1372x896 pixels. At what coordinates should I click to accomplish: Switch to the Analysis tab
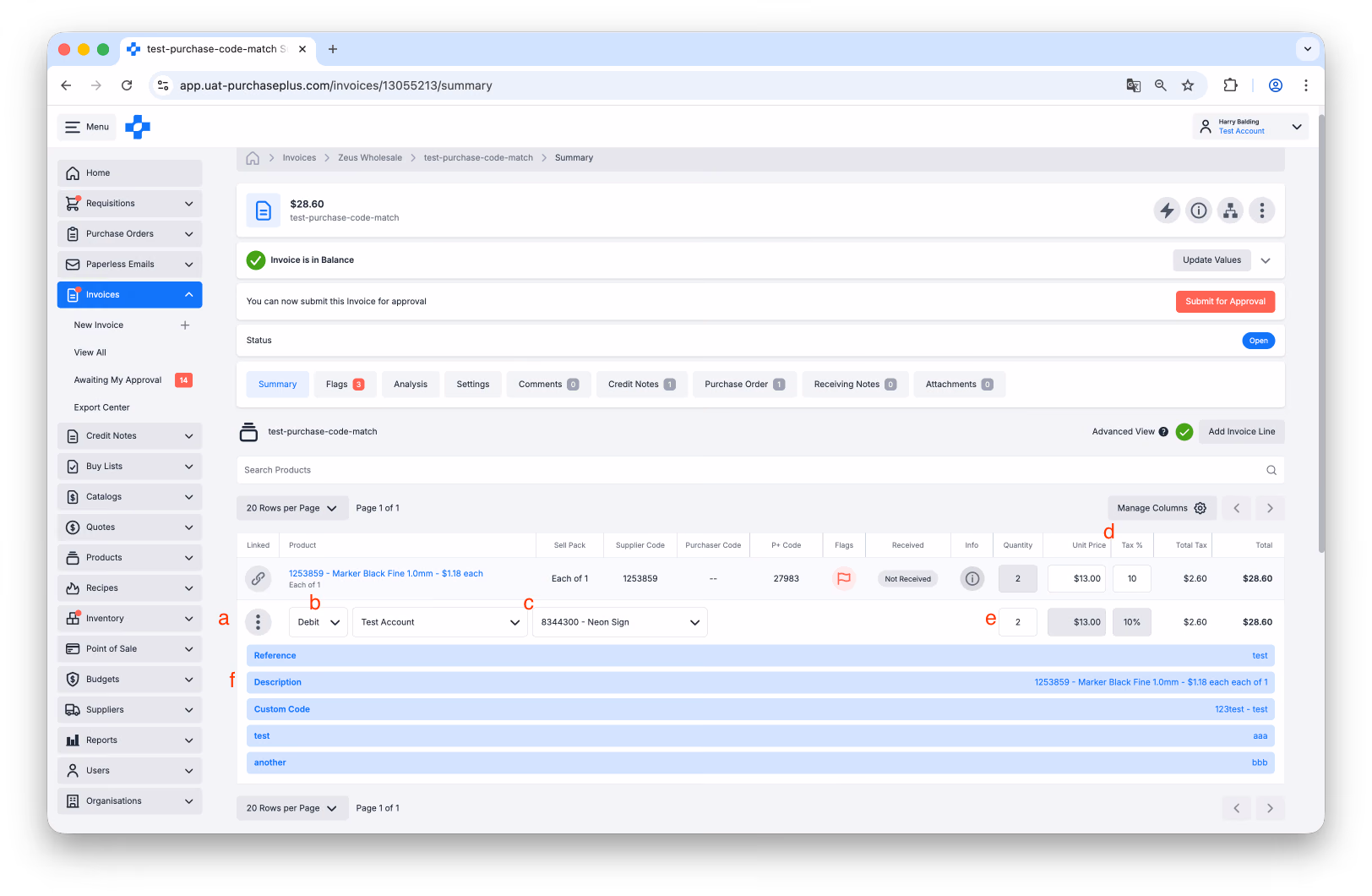pyautogui.click(x=411, y=385)
